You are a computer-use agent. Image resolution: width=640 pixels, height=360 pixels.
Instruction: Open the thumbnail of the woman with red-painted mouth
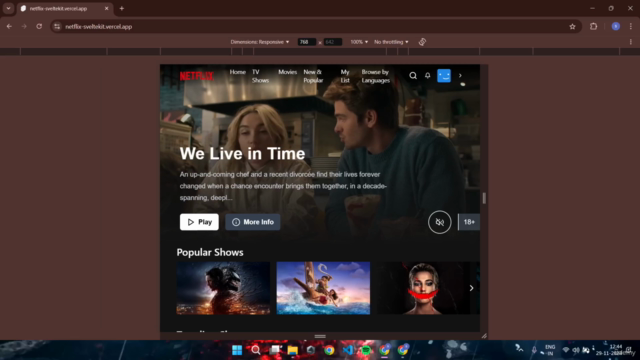coord(423,288)
